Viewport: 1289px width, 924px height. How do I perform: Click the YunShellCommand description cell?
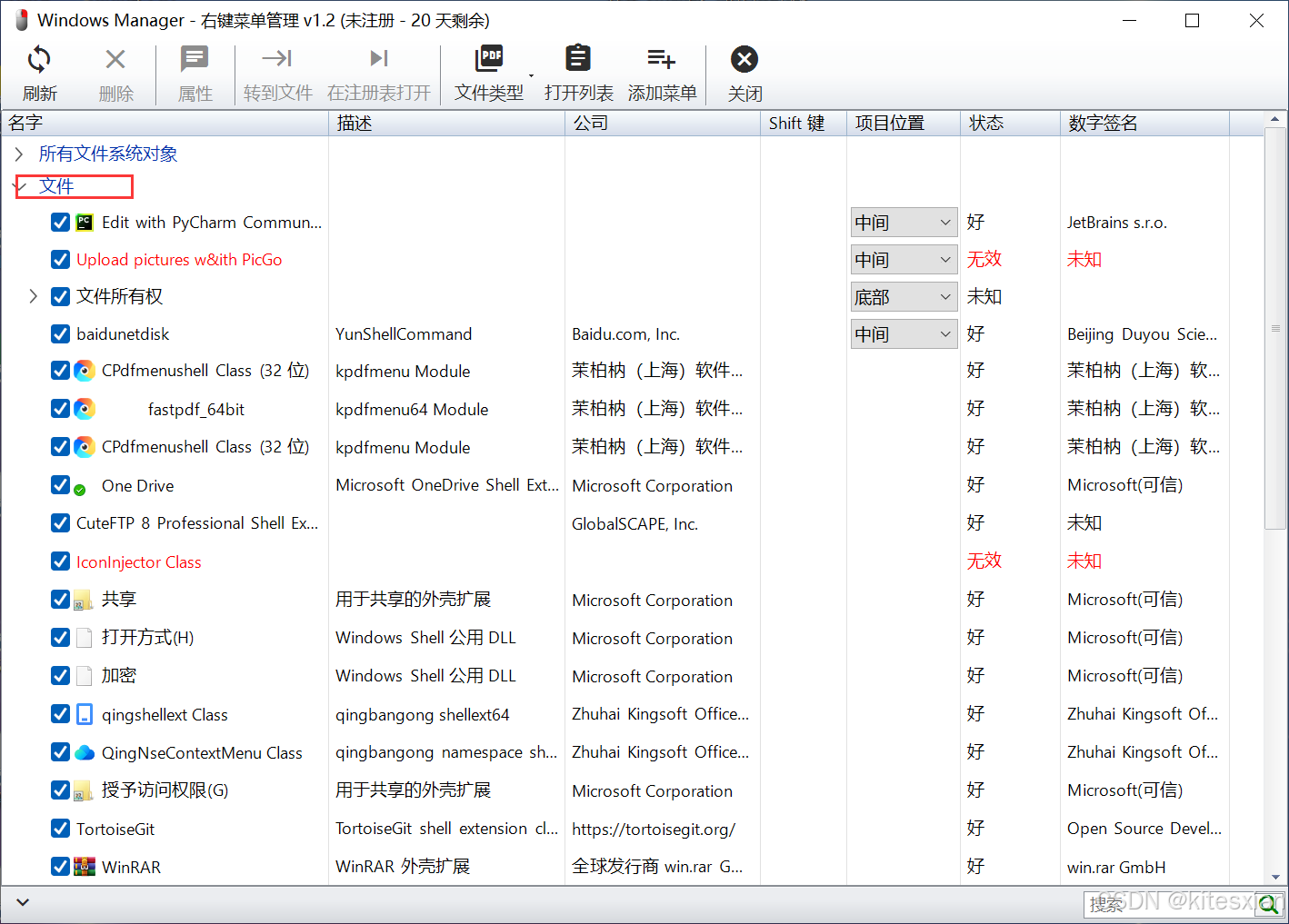tap(404, 333)
